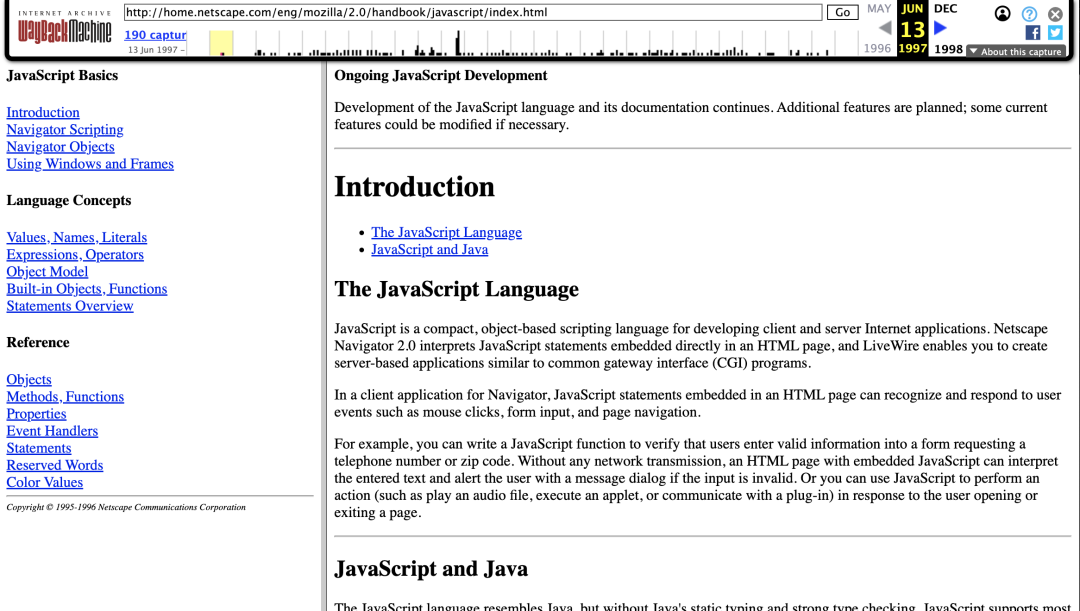Open the Wayback help question-mark icon

(x=1029, y=14)
